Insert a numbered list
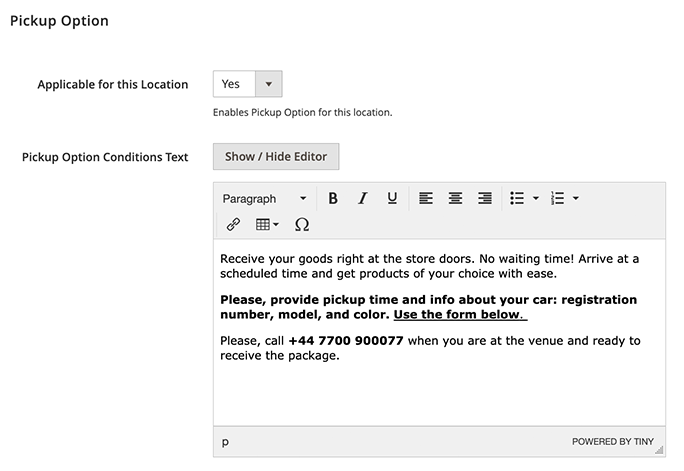Viewport: 684px width, 471px height. 558,199
